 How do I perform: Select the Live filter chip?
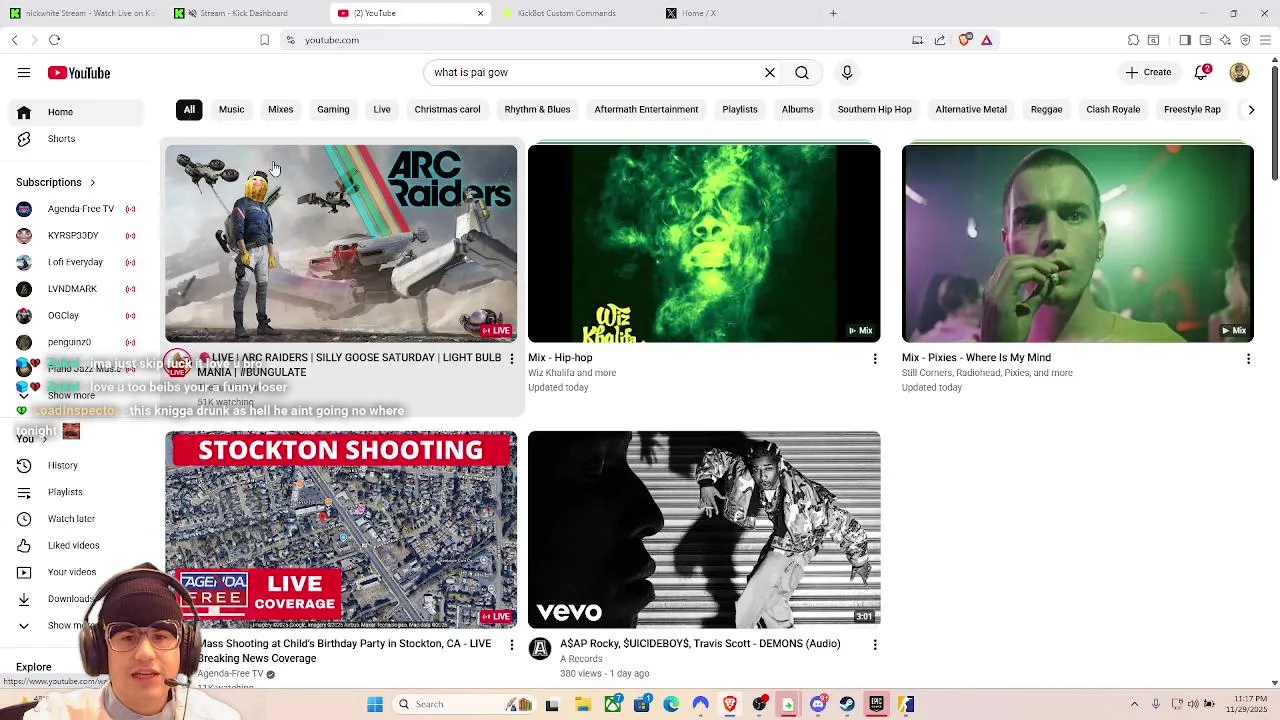[x=382, y=110]
